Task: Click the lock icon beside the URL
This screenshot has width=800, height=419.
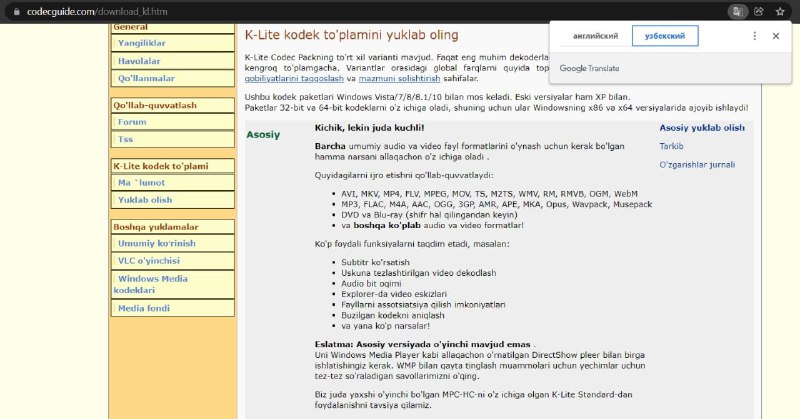Action: 16,11
